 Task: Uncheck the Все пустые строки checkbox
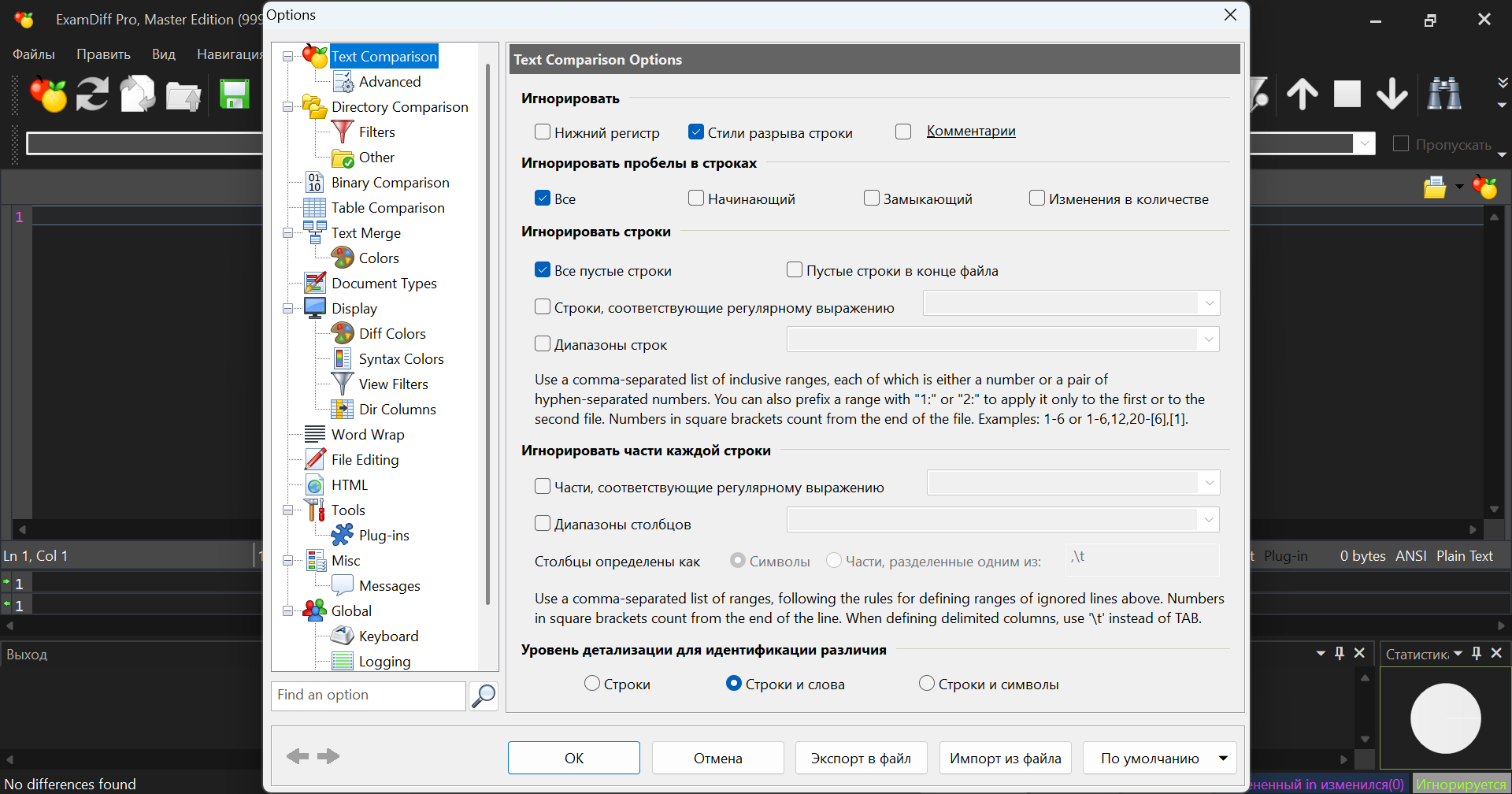[543, 270]
